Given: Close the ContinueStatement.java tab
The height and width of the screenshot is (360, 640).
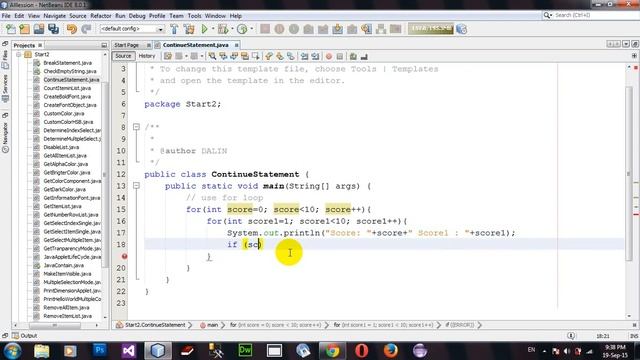Looking at the screenshot, I should point(236,45).
